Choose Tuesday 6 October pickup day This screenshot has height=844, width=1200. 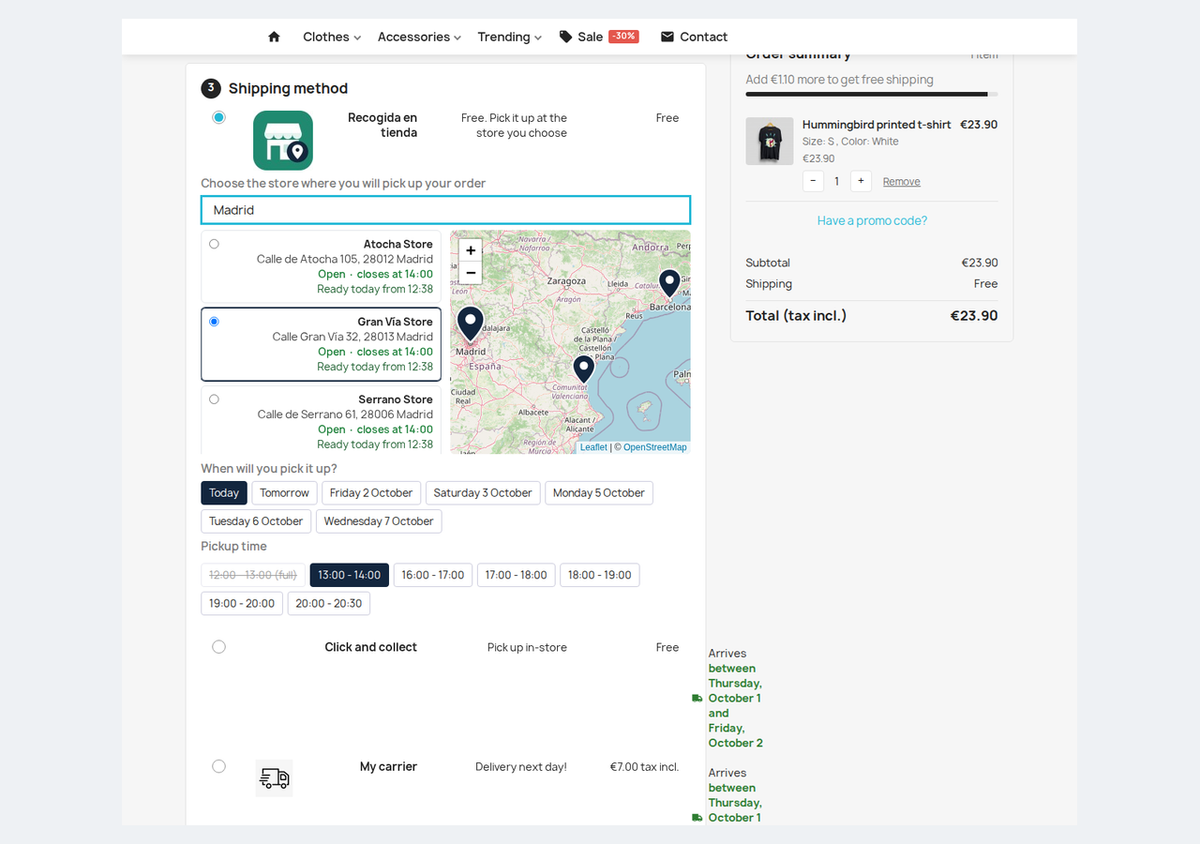[256, 521]
